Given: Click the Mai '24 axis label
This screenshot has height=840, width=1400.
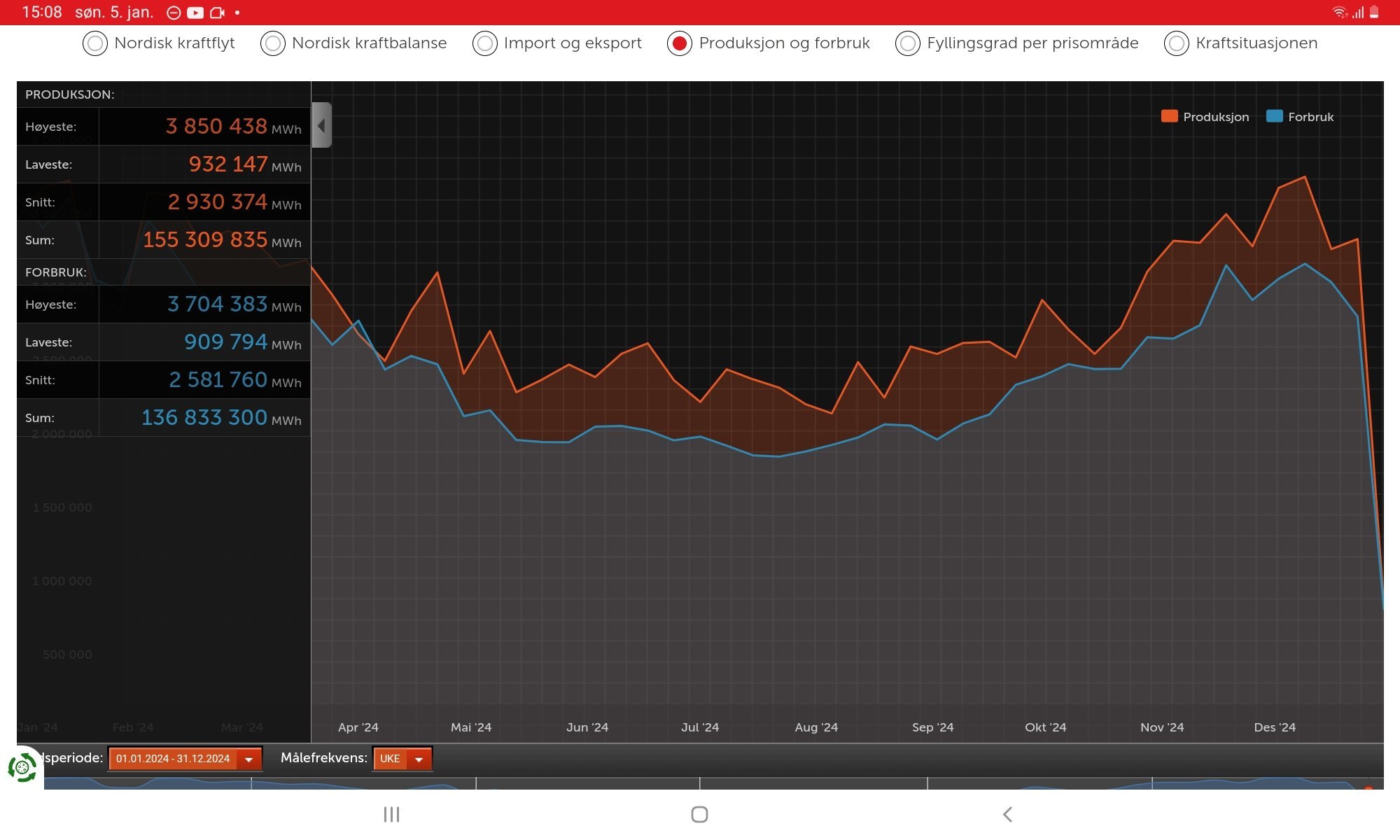Looking at the screenshot, I should click(471, 727).
